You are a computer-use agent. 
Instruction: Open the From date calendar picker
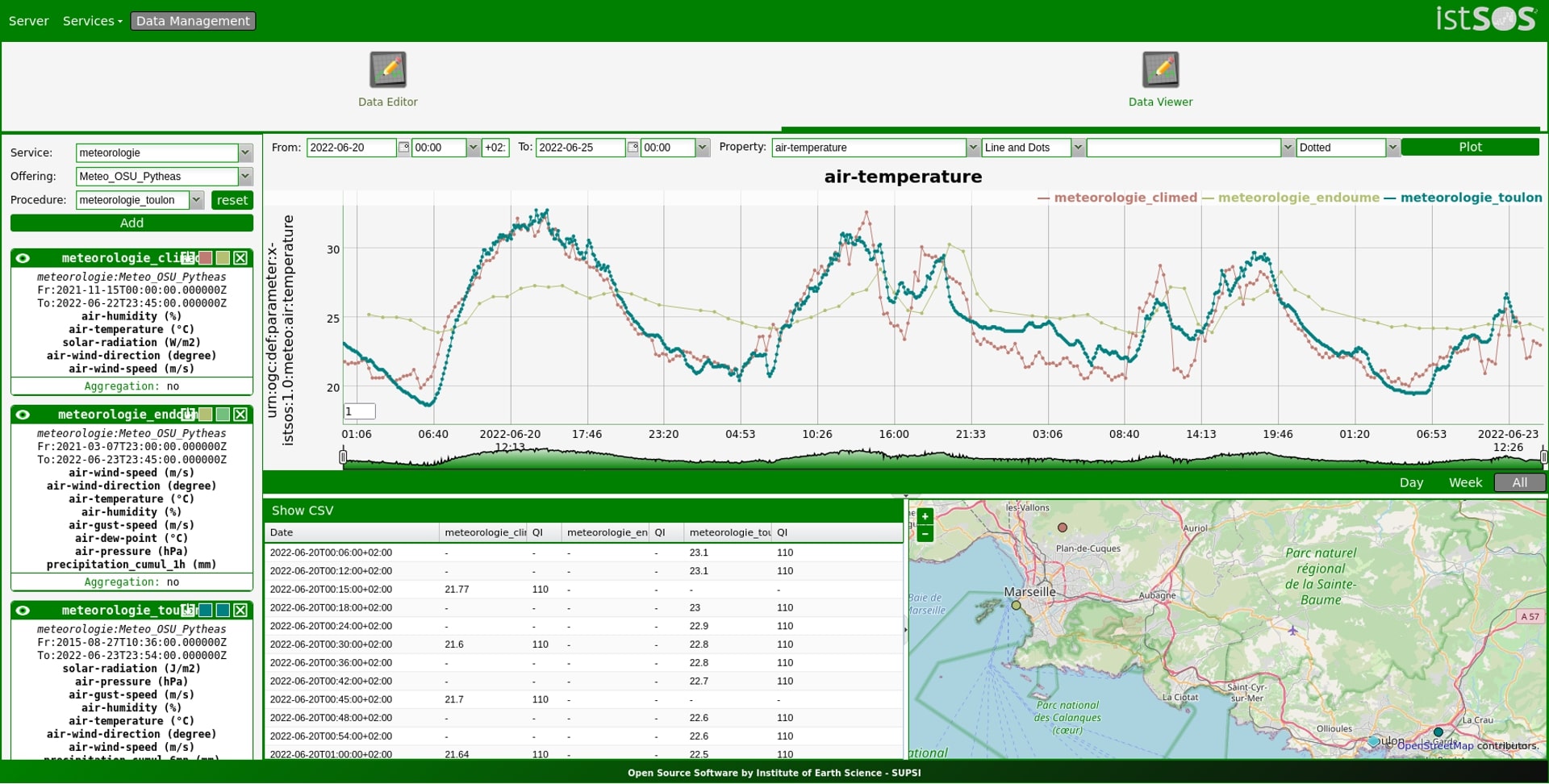coord(403,148)
